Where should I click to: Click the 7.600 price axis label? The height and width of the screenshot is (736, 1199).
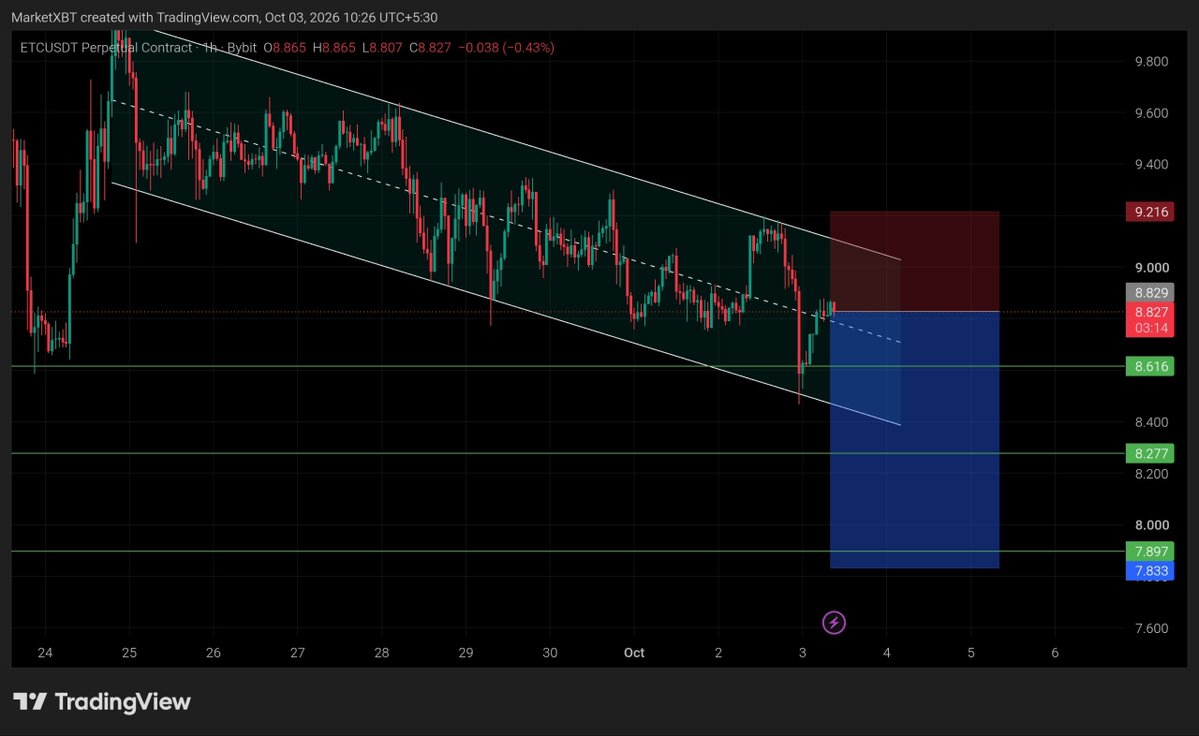click(1152, 628)
